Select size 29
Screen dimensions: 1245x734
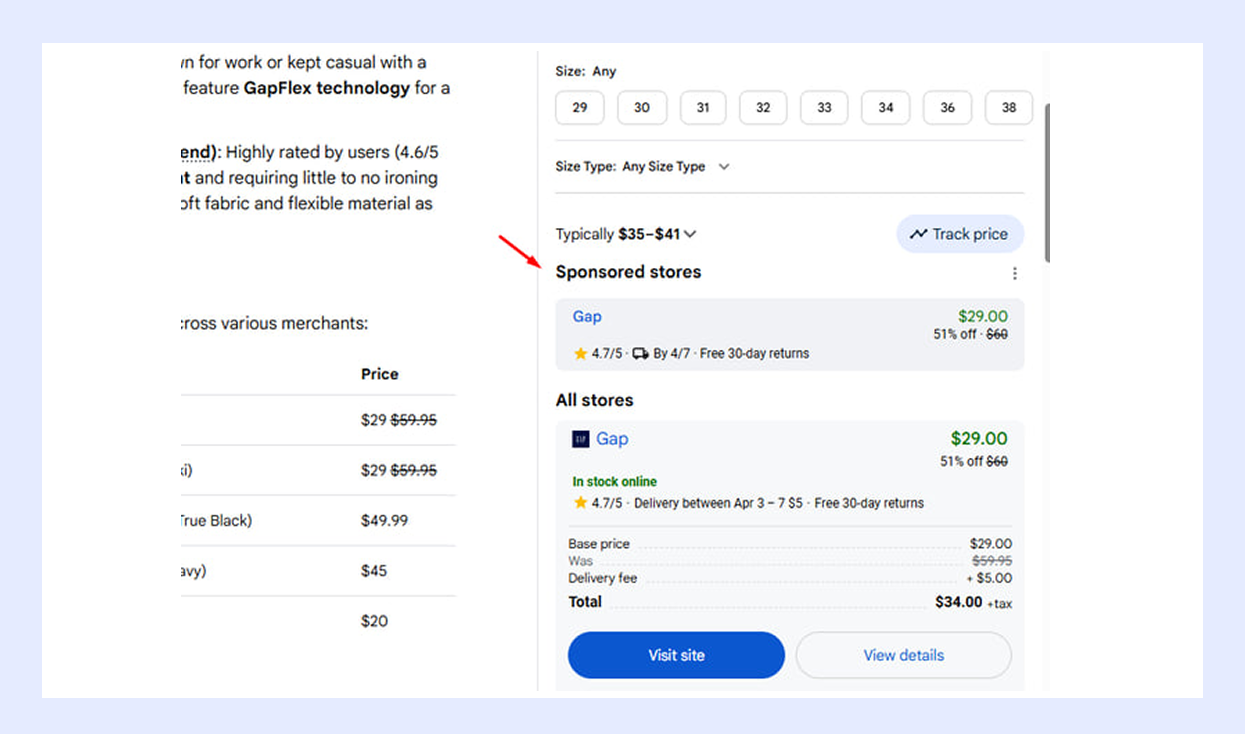tap(580, 108)
